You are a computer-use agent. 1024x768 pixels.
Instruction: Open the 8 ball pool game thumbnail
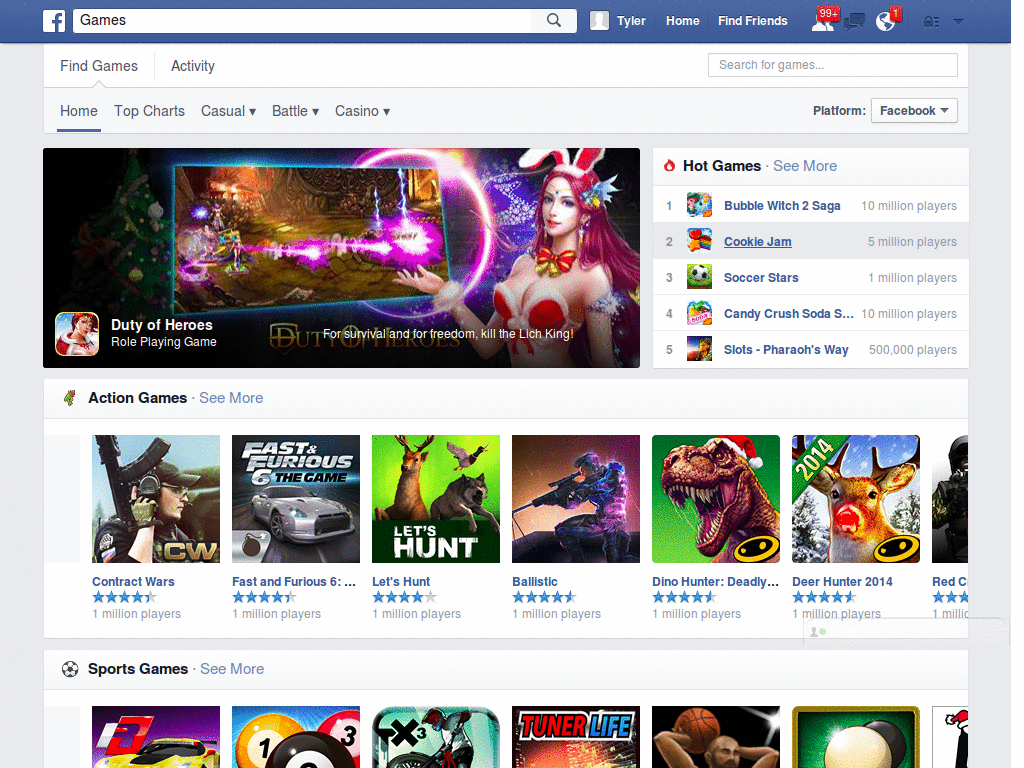(x=296, y=737)
